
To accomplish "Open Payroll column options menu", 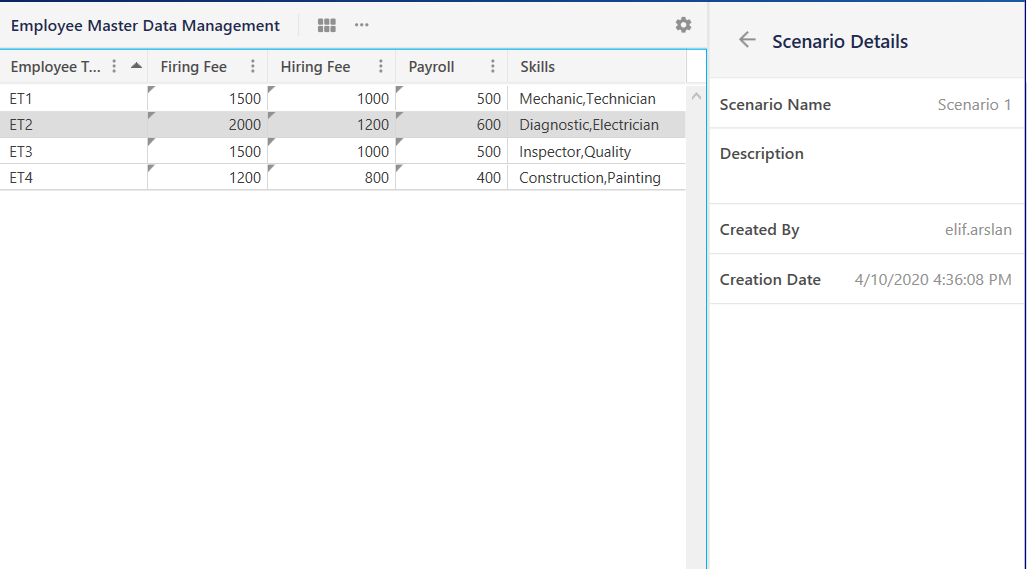I will click(x=493, y=66).
